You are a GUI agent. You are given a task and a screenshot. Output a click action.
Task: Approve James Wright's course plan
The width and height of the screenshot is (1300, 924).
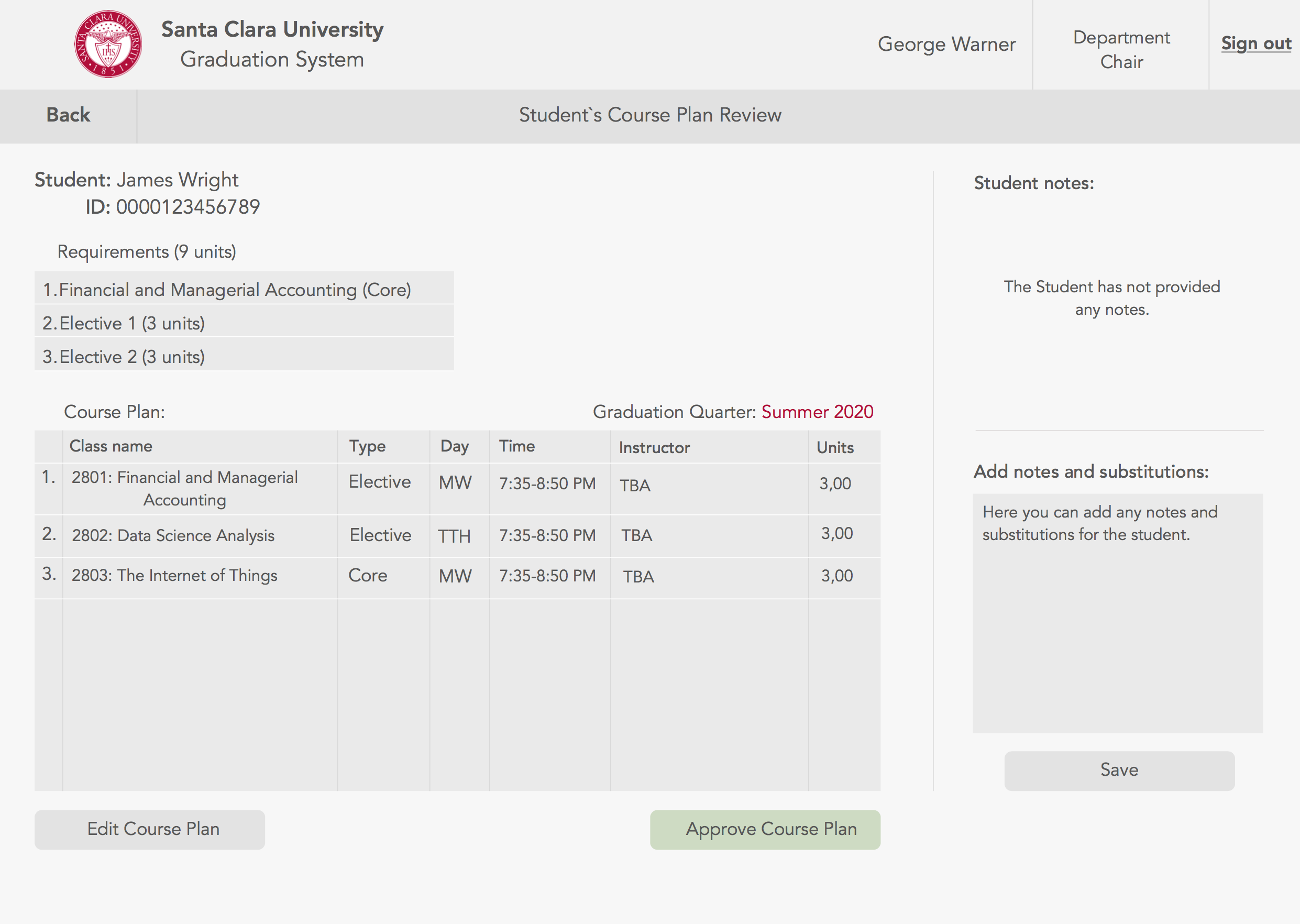coord(765,830)
